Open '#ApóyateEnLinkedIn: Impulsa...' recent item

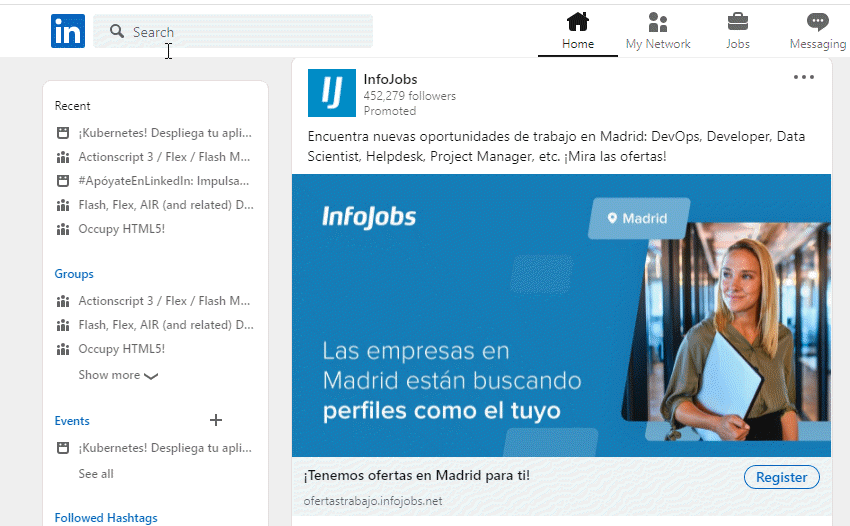coord(164,181)
